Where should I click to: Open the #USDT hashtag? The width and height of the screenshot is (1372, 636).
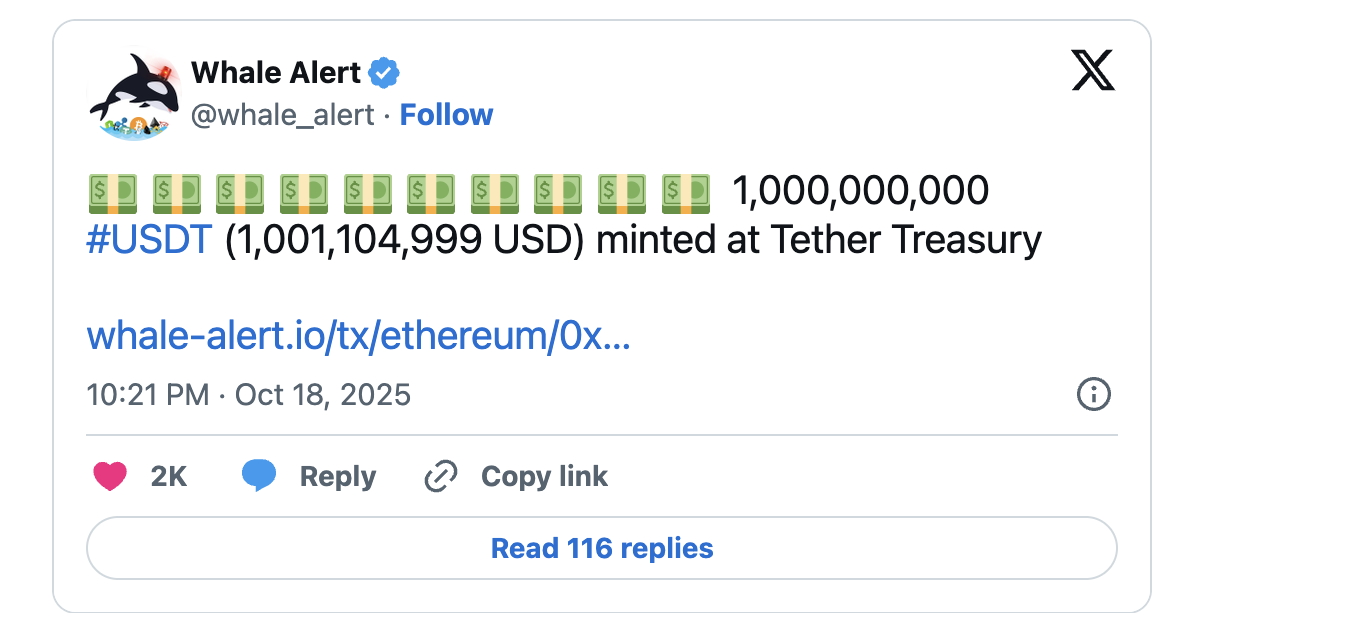pos(149,241)
